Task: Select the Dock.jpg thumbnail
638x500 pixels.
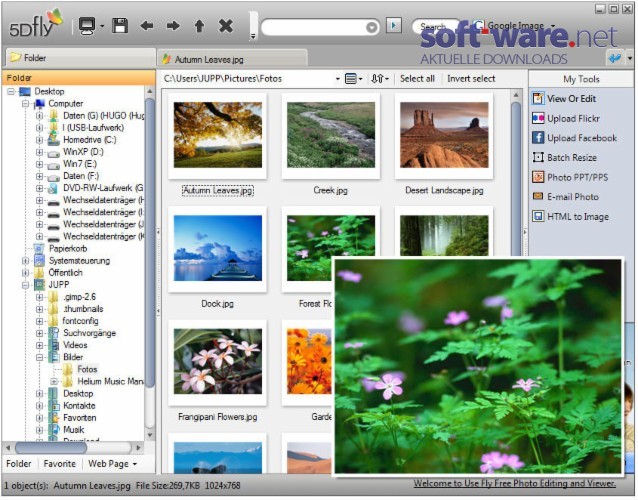Action: tap(218, 249)
